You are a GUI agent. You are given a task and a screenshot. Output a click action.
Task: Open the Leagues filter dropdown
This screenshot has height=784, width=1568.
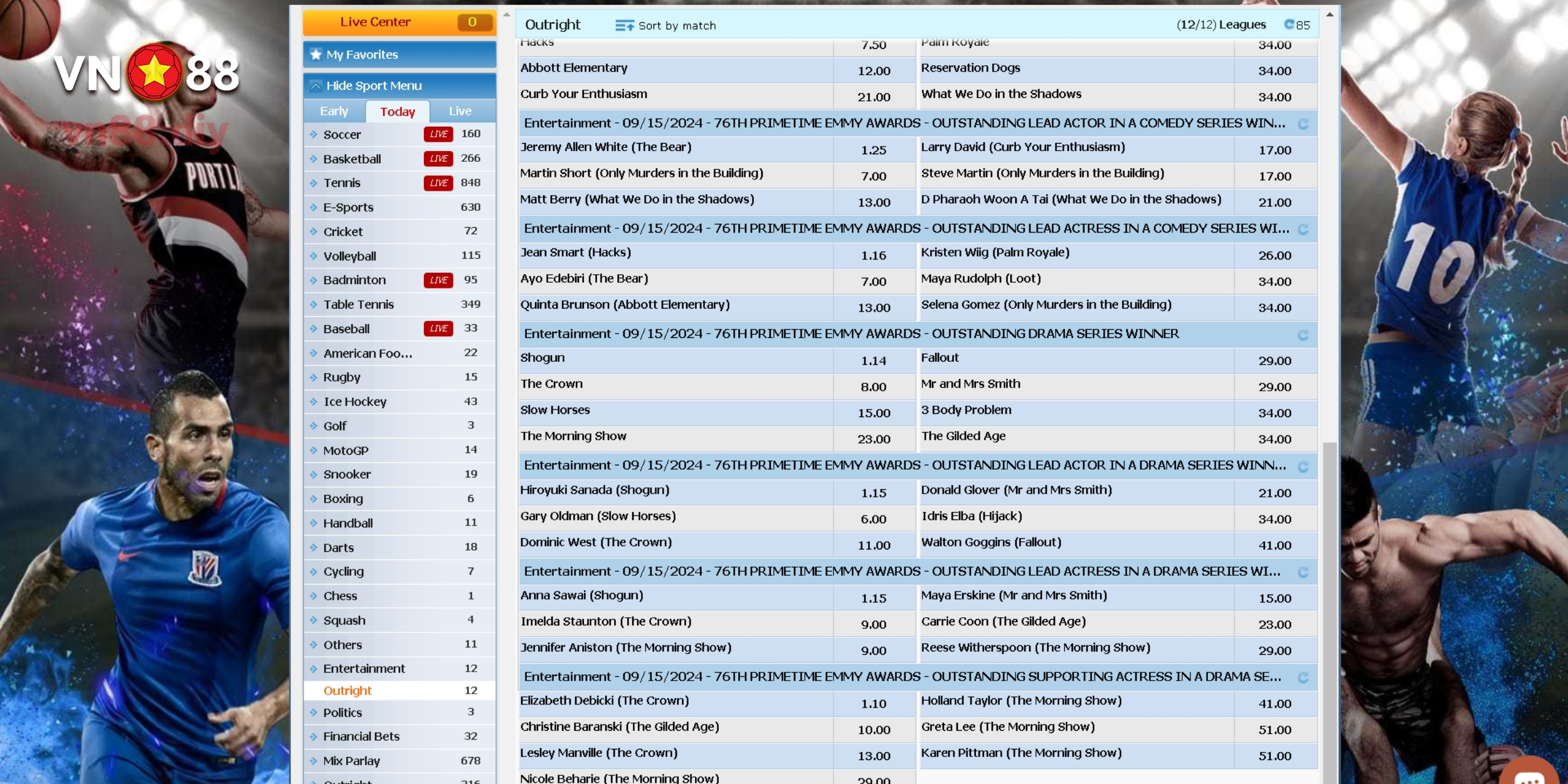1221,24
